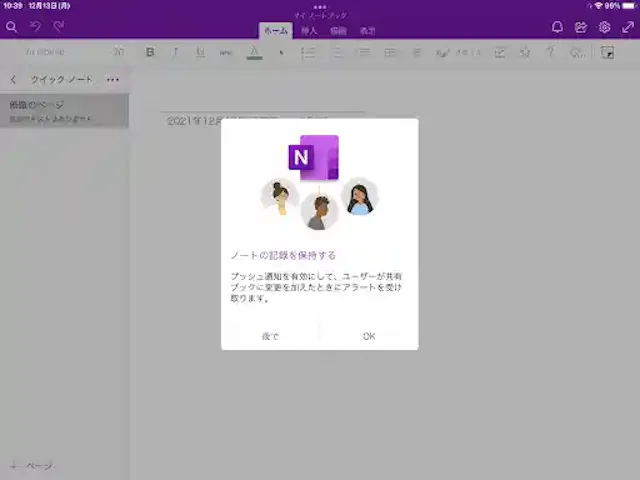The height and width of the screenshot is (480, 640).
Task: Tap the battery indicator in status bar
Action: pos(629,6)
